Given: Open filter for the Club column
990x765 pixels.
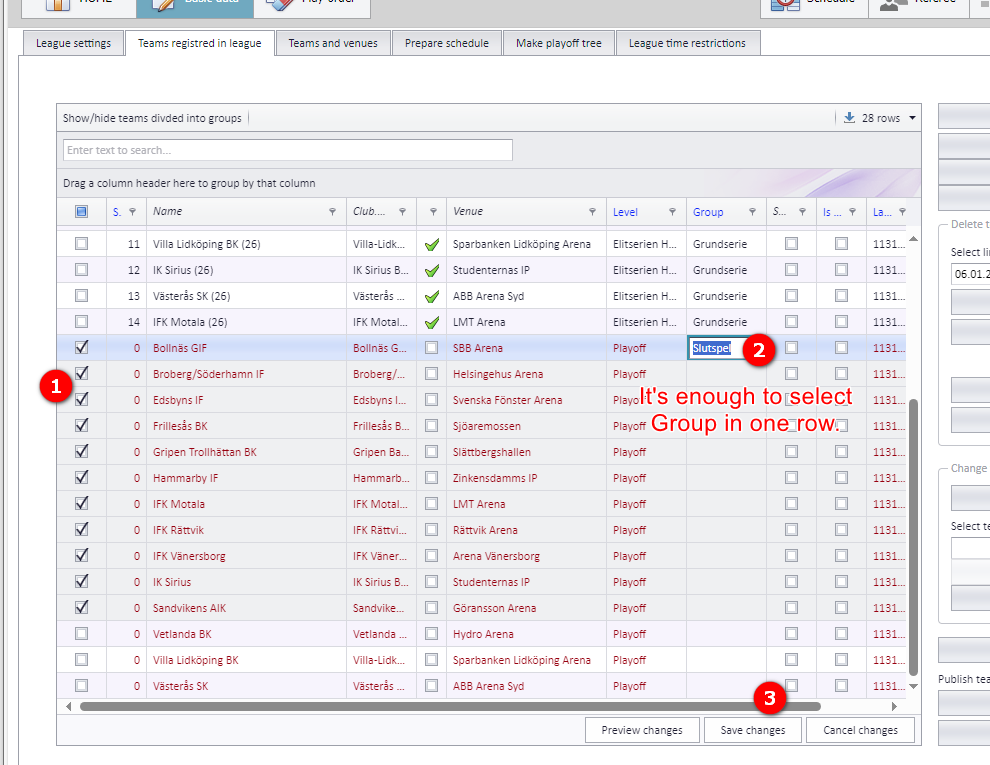Looking at the screenshot, I should point(402,212).
